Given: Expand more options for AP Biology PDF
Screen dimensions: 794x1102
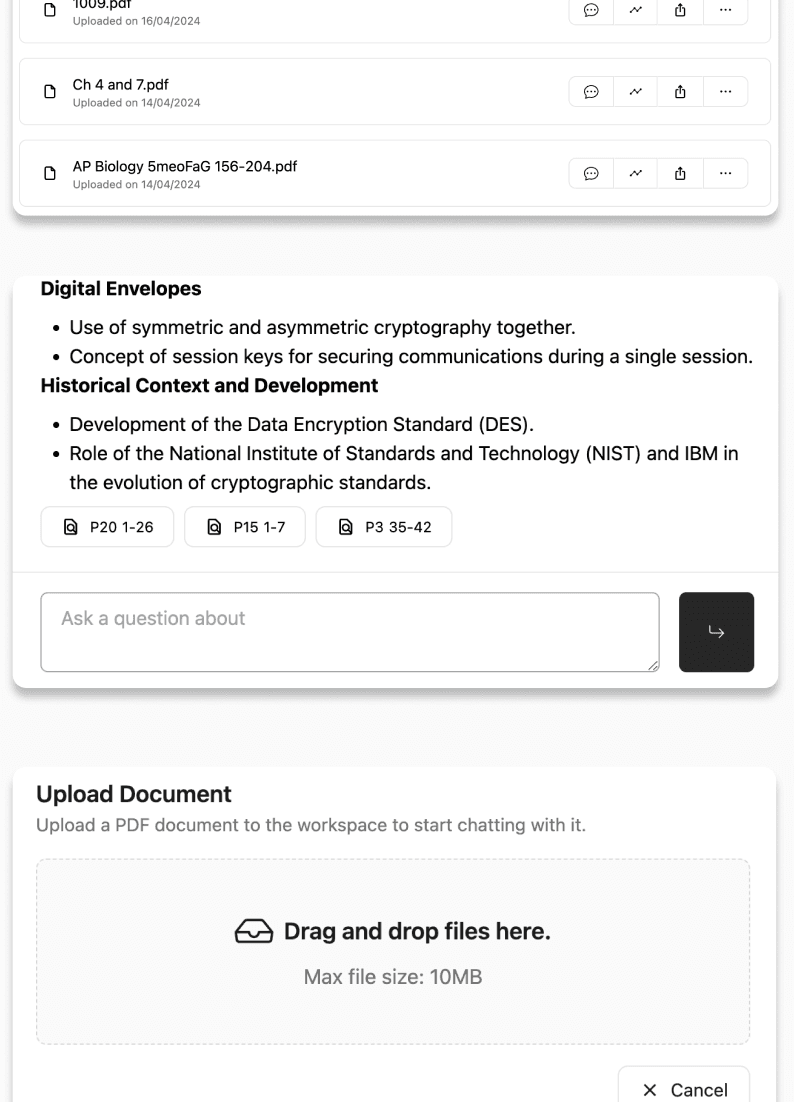Looking at the screenshot, I should (725, 173).
